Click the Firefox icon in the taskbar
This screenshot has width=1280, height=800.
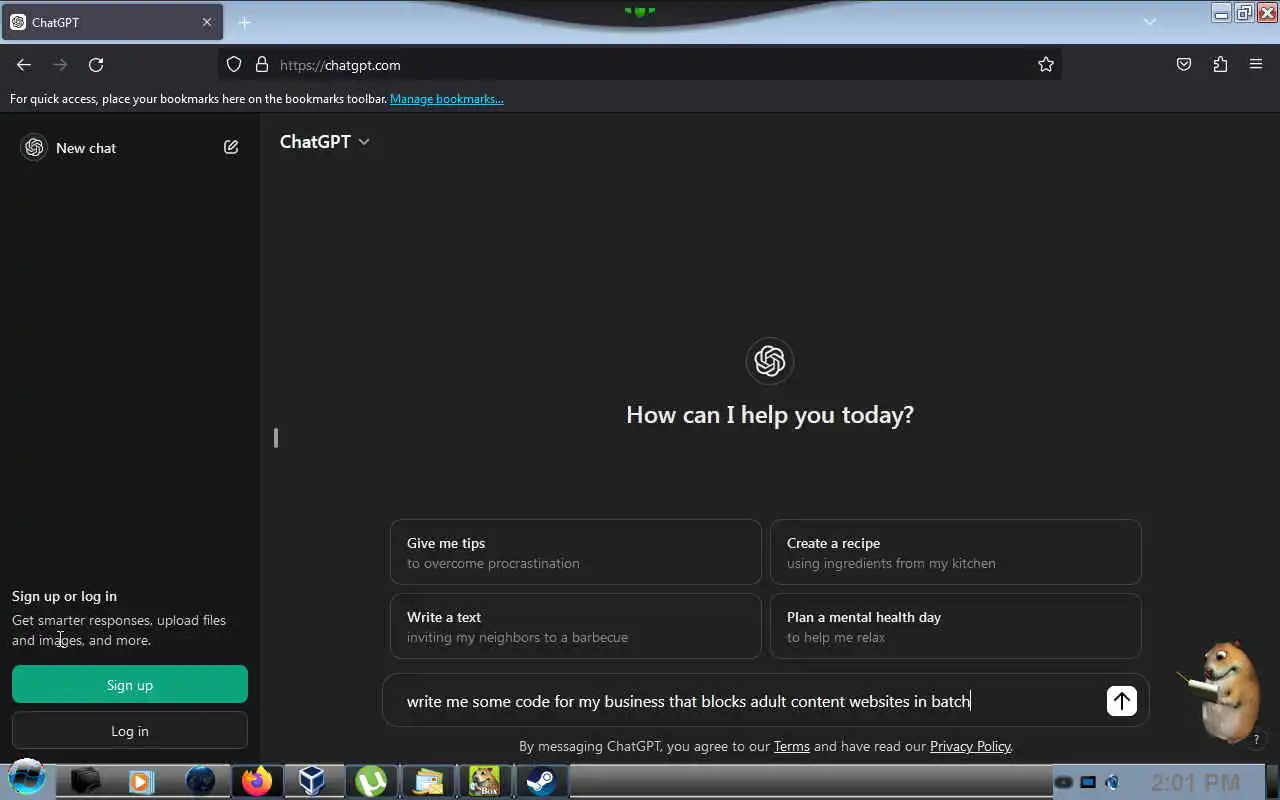pos(257,781)
